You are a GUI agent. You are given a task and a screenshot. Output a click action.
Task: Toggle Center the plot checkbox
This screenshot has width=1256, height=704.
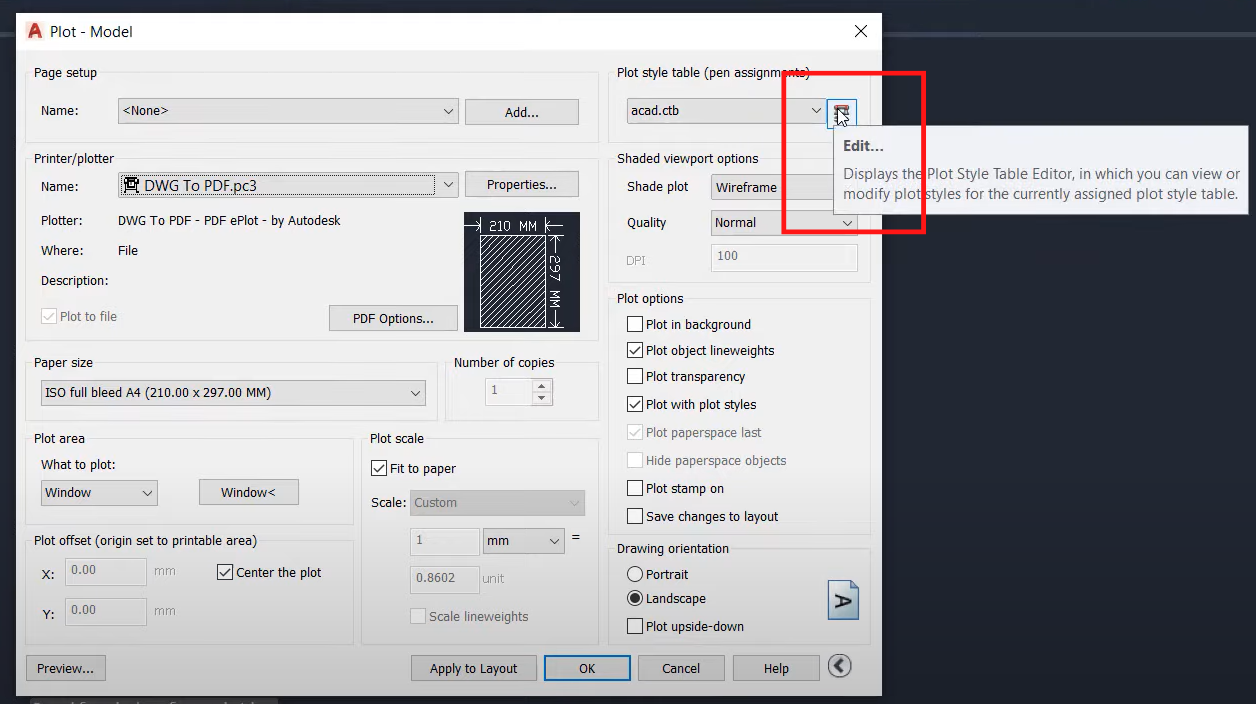224,572
